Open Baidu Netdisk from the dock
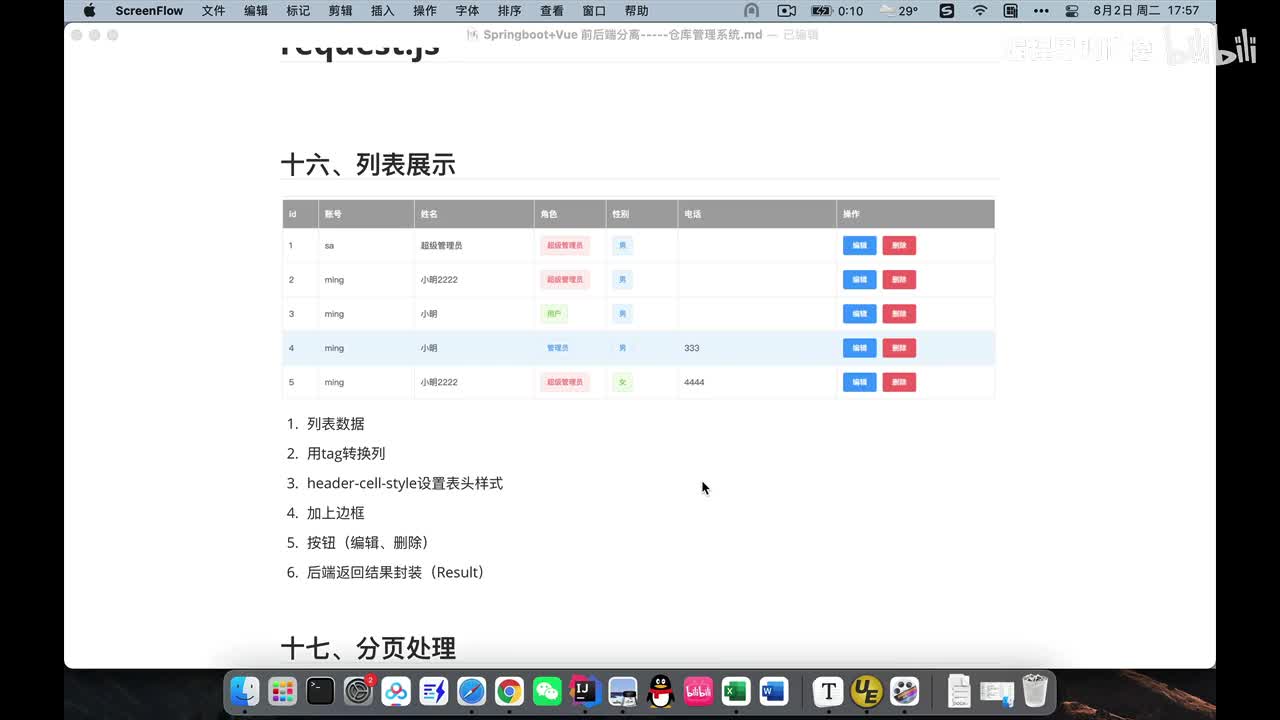This screenshot has width=1280, height=720. click(396, 691)
